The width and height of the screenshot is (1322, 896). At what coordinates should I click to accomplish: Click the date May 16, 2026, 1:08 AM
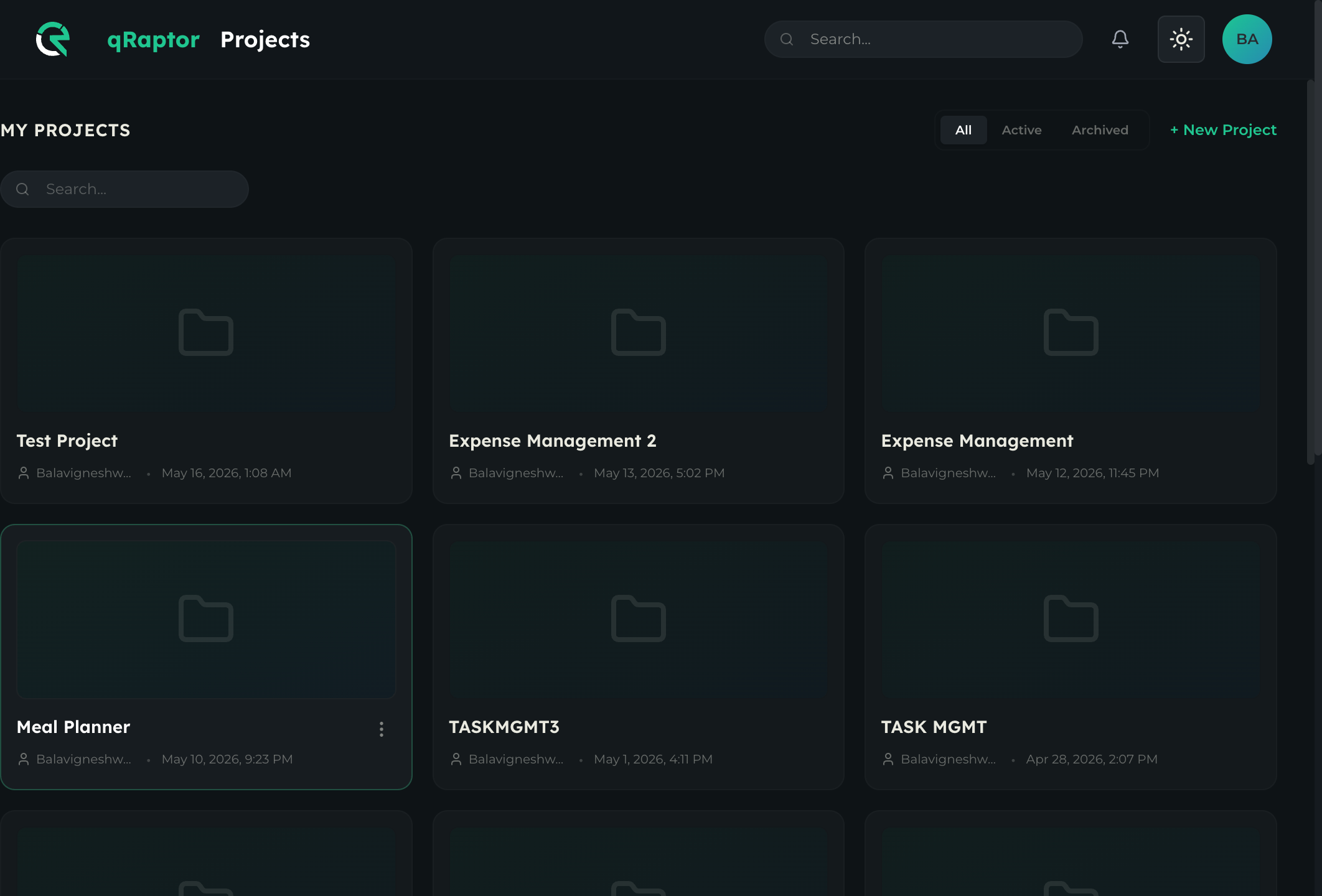(227, 473)
